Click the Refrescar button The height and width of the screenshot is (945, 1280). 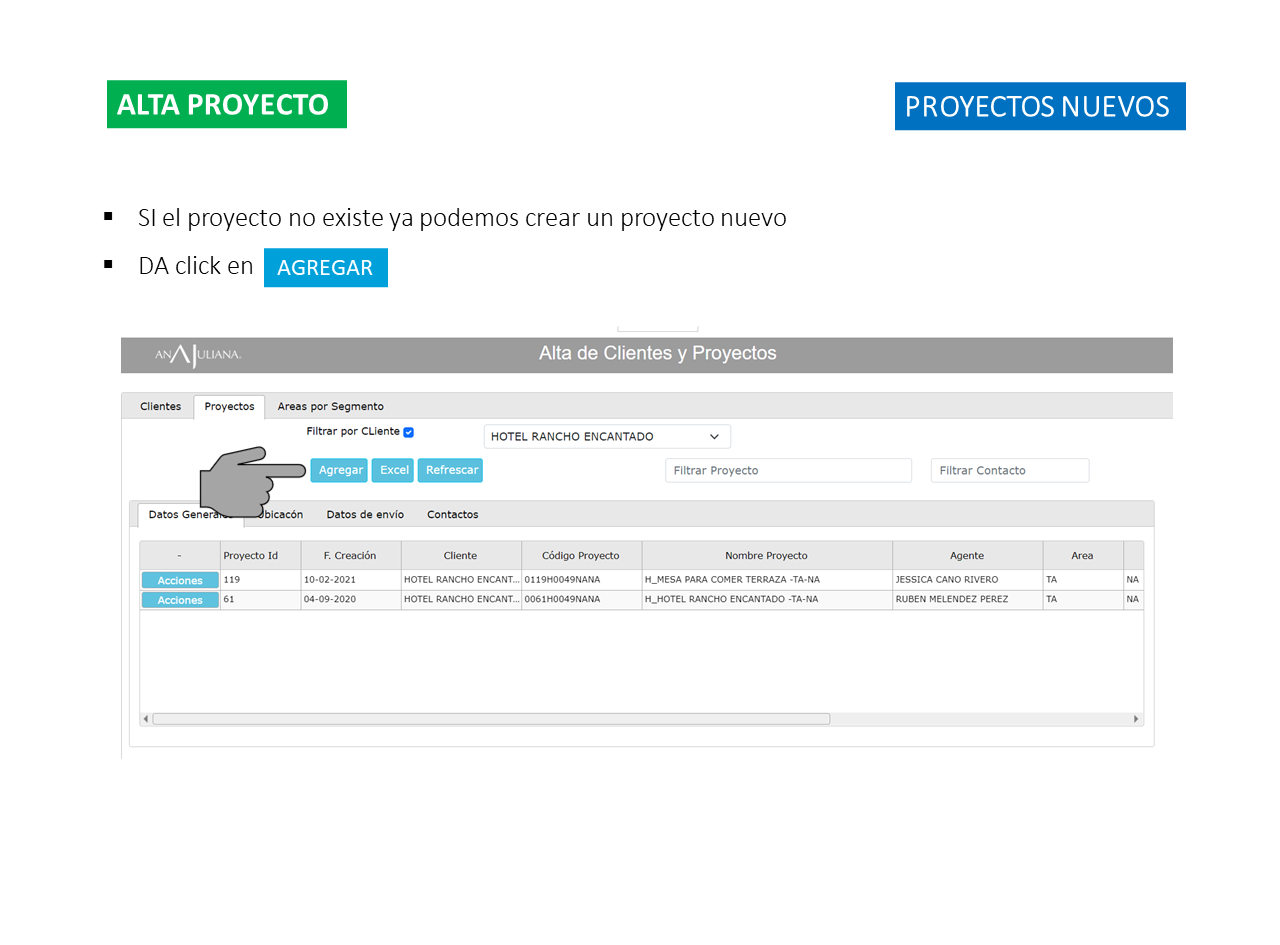[x=451, y=471]
